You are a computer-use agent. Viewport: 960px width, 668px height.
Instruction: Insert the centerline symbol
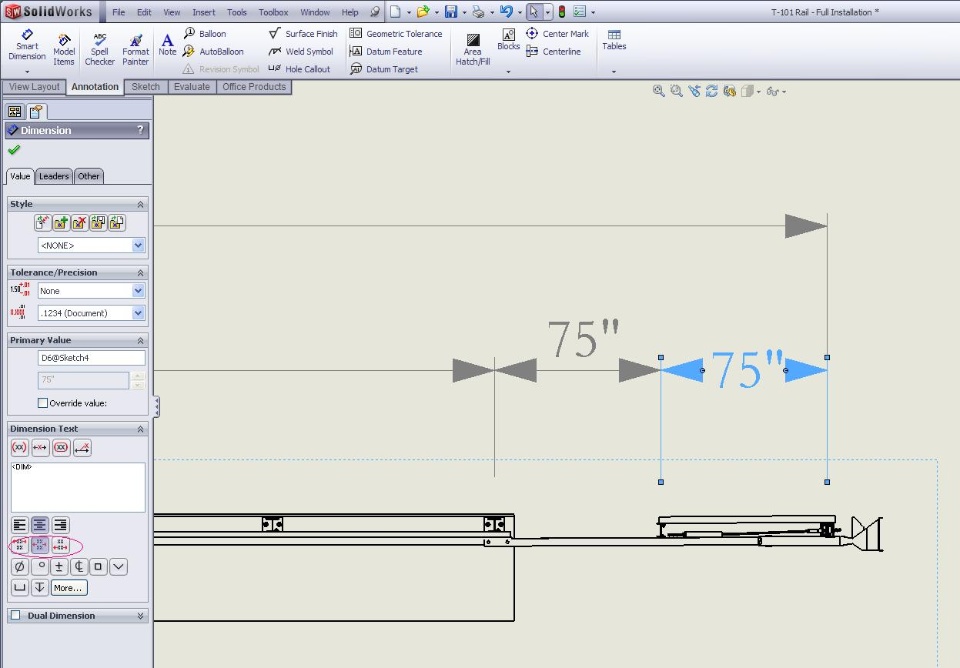(x=79, y=566)
